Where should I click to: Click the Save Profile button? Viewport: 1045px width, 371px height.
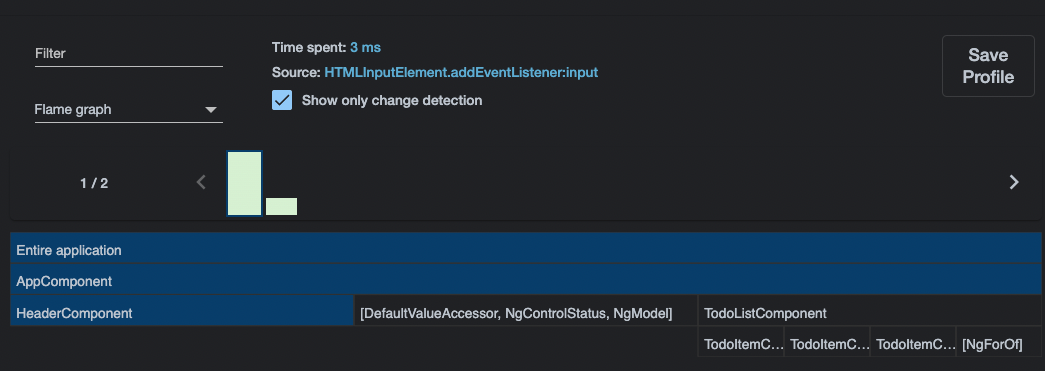point(988,66)
